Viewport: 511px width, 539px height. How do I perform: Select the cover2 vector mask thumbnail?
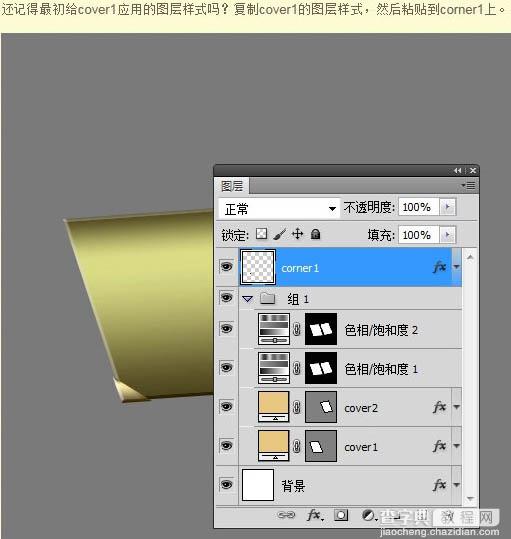(x=321, y=407)
